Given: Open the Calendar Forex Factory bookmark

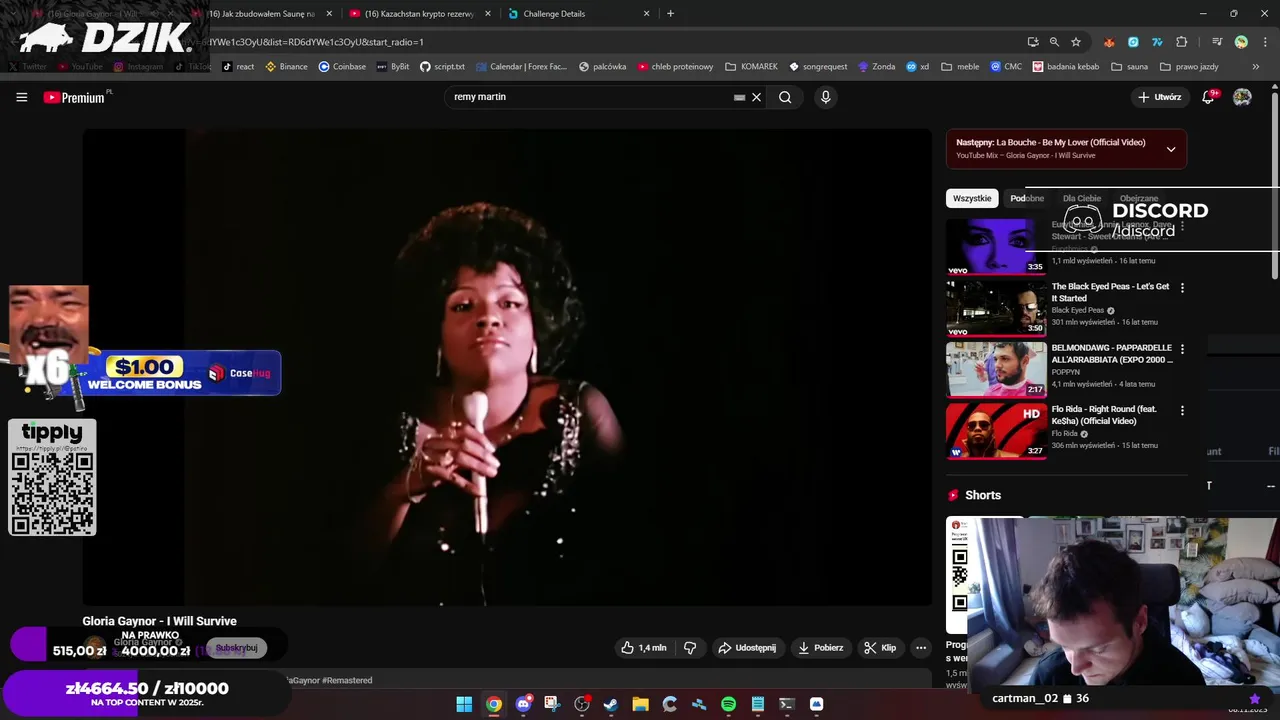Looking at the screenshot, I should click(521, 67).
